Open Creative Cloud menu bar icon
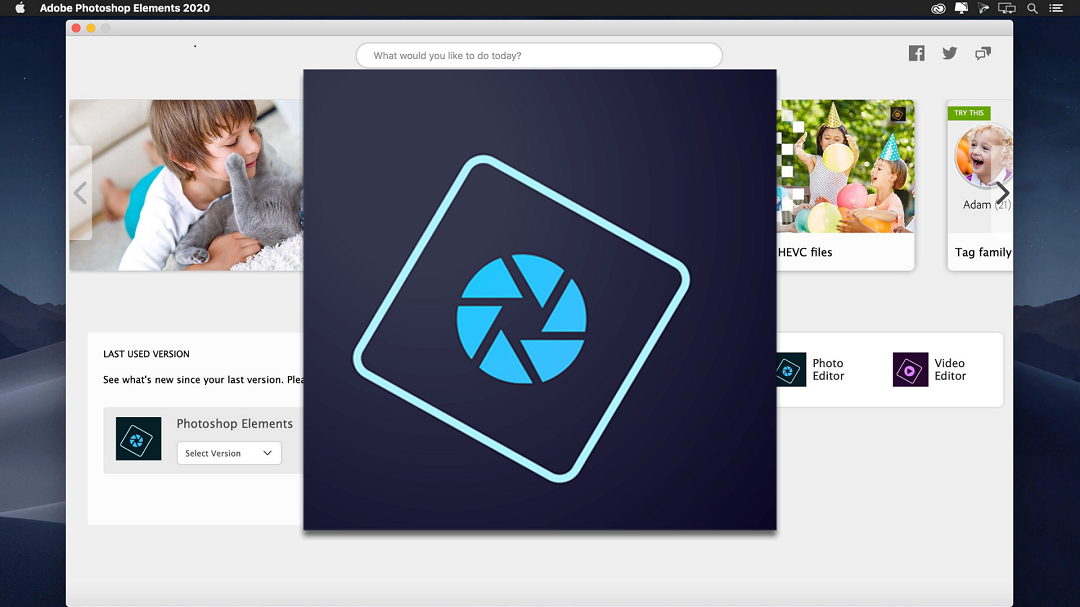Image resolution: width=1080 pixels, height=607 pixels. (938, 8)
